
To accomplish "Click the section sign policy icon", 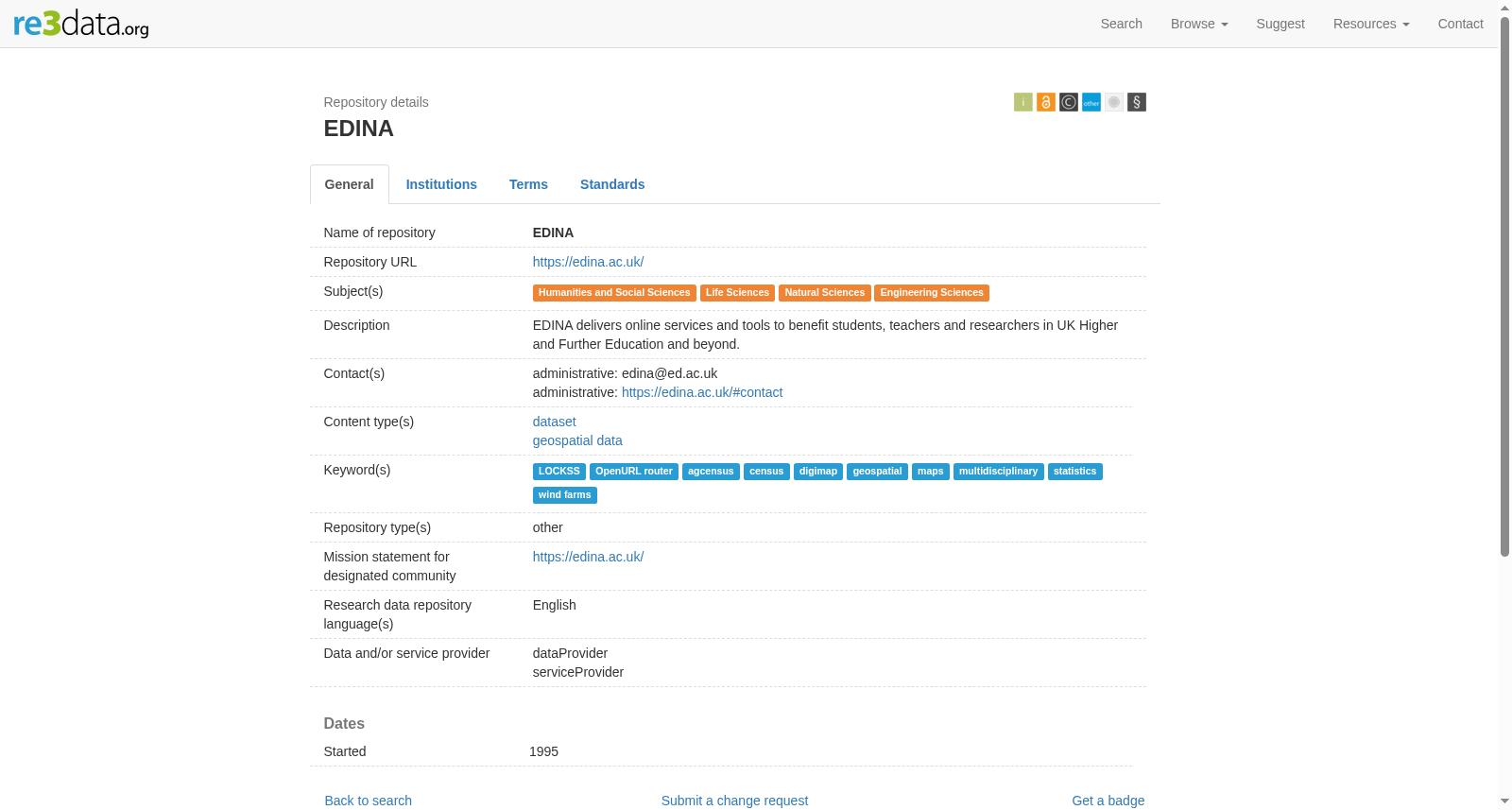I will tap(1136, 102).
